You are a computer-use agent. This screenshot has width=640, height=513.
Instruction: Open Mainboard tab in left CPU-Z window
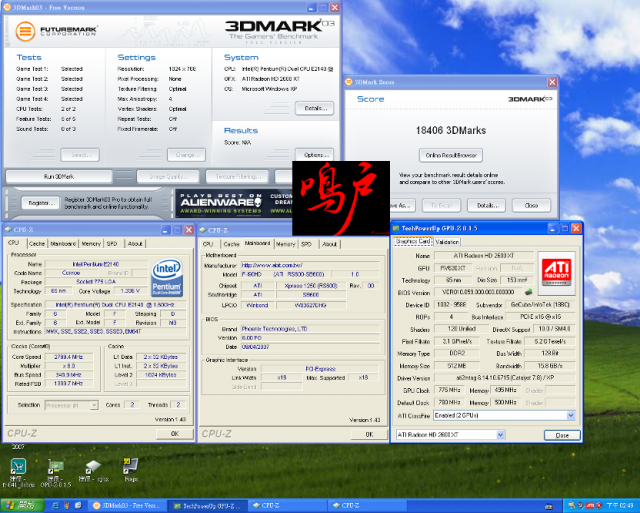(x=63, y=244)
